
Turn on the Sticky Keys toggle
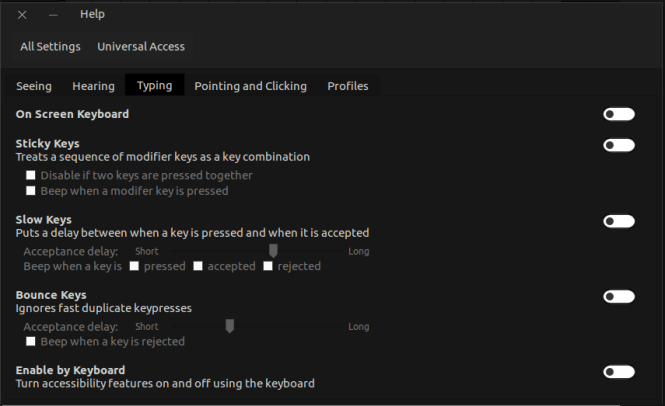click(618, 145)
